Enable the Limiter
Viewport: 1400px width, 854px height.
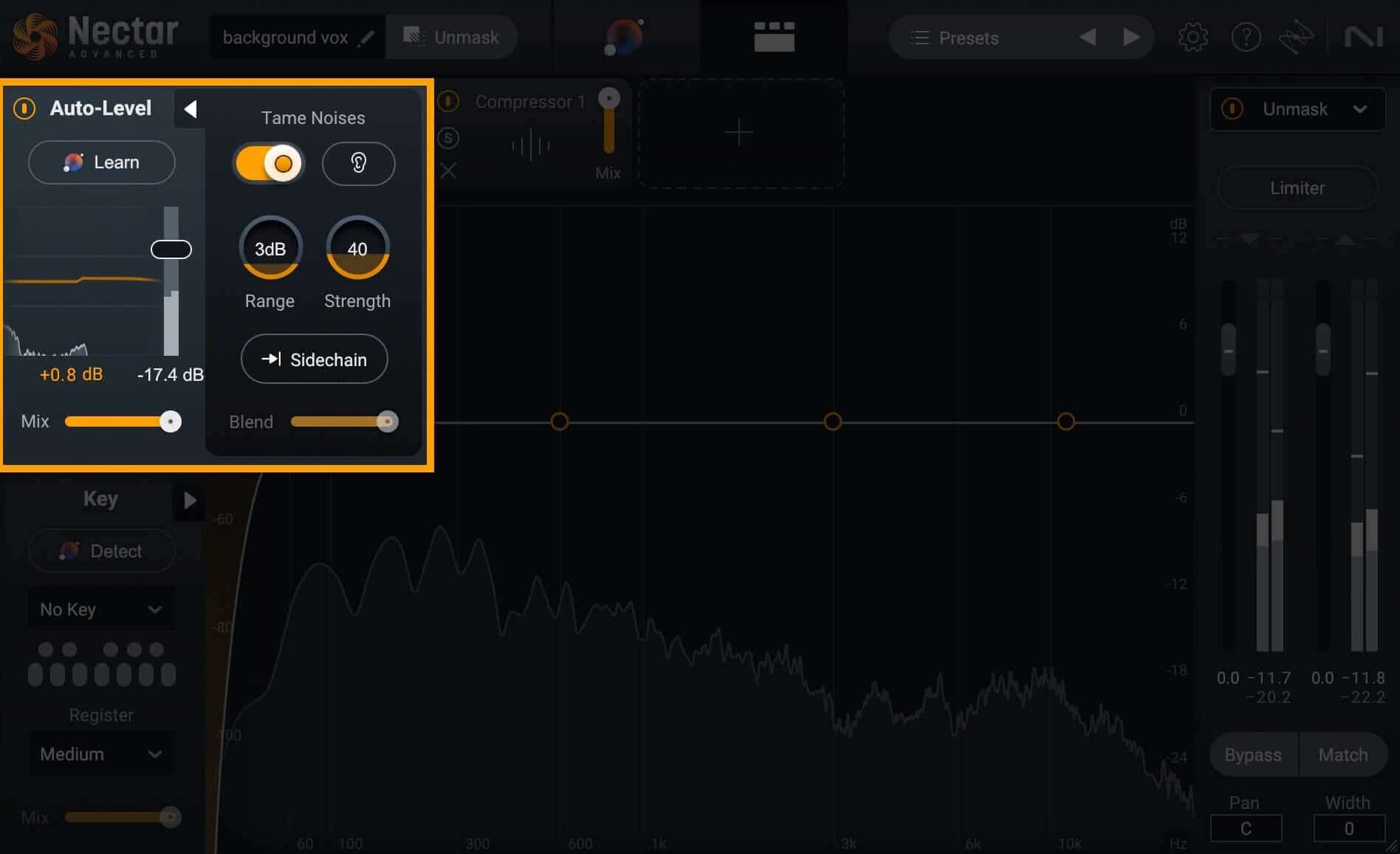tap(1297, 188)
